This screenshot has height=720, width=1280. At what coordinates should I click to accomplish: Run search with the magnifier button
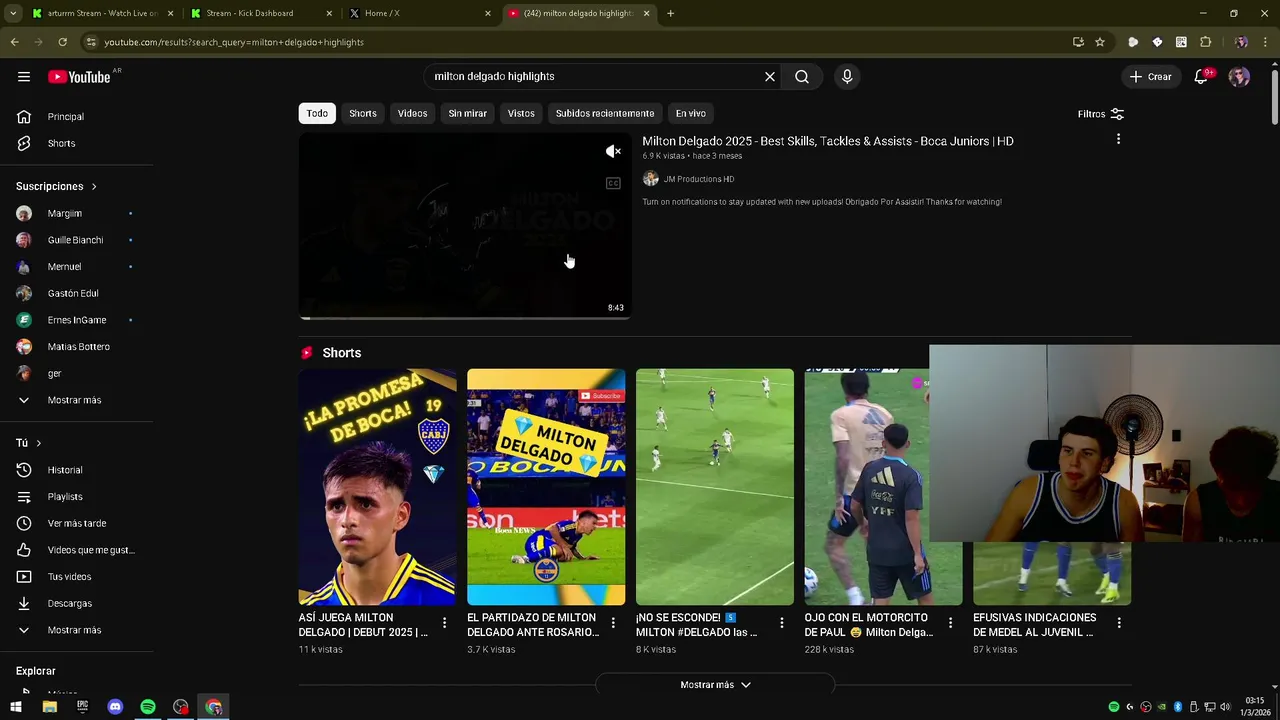pos(802,77)
